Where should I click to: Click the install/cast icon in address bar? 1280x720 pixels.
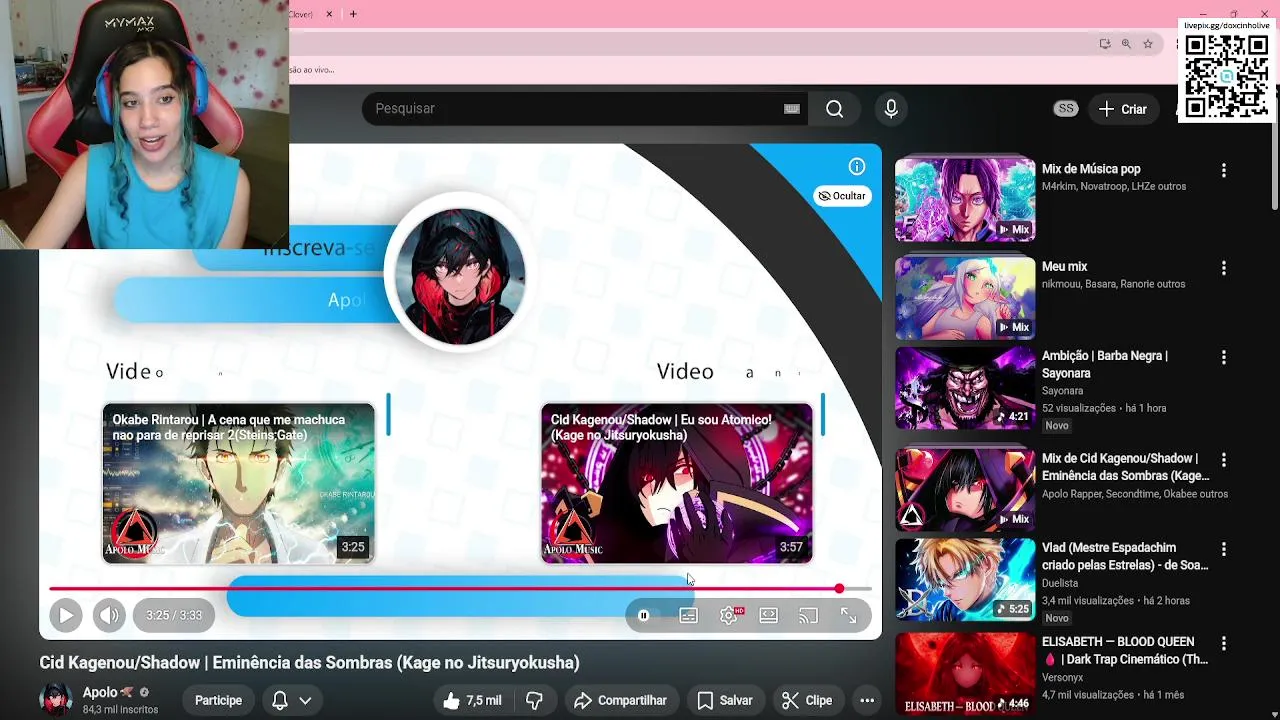pyautogui.click(x=1104, y=44)
